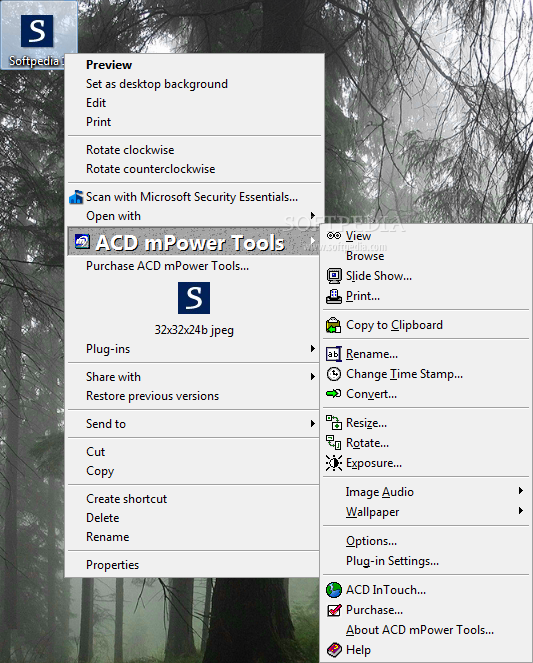Choose Rotate clockwise
The width and height of the screenshot is (533, 663).
pyautogui.click(x=130, y=150)
